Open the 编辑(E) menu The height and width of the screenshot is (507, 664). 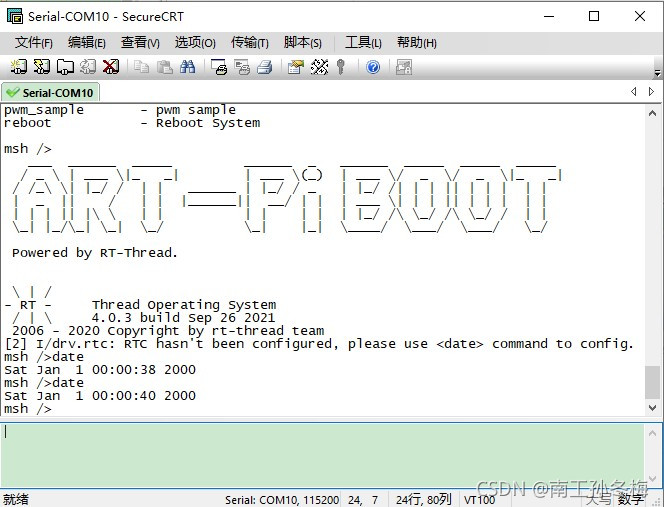pos(87,42)
